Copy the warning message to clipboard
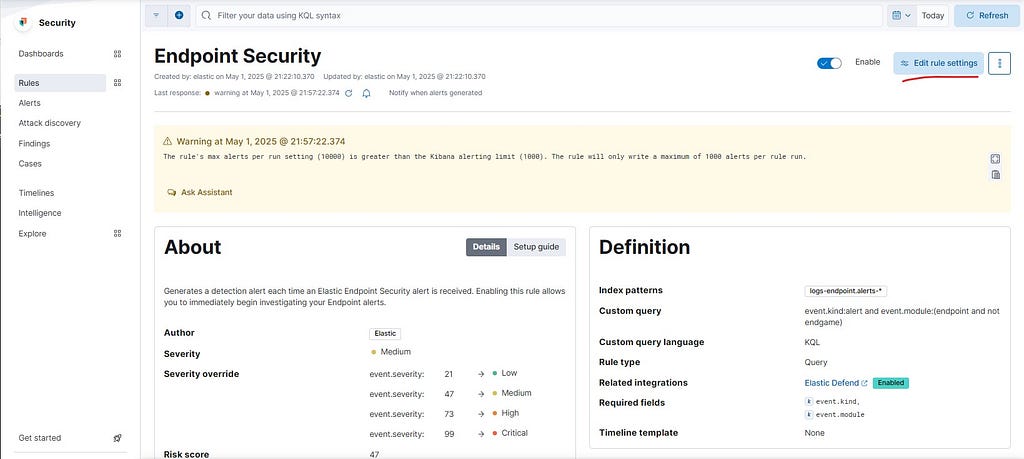Screen dimensions: 1024x459 995,174
